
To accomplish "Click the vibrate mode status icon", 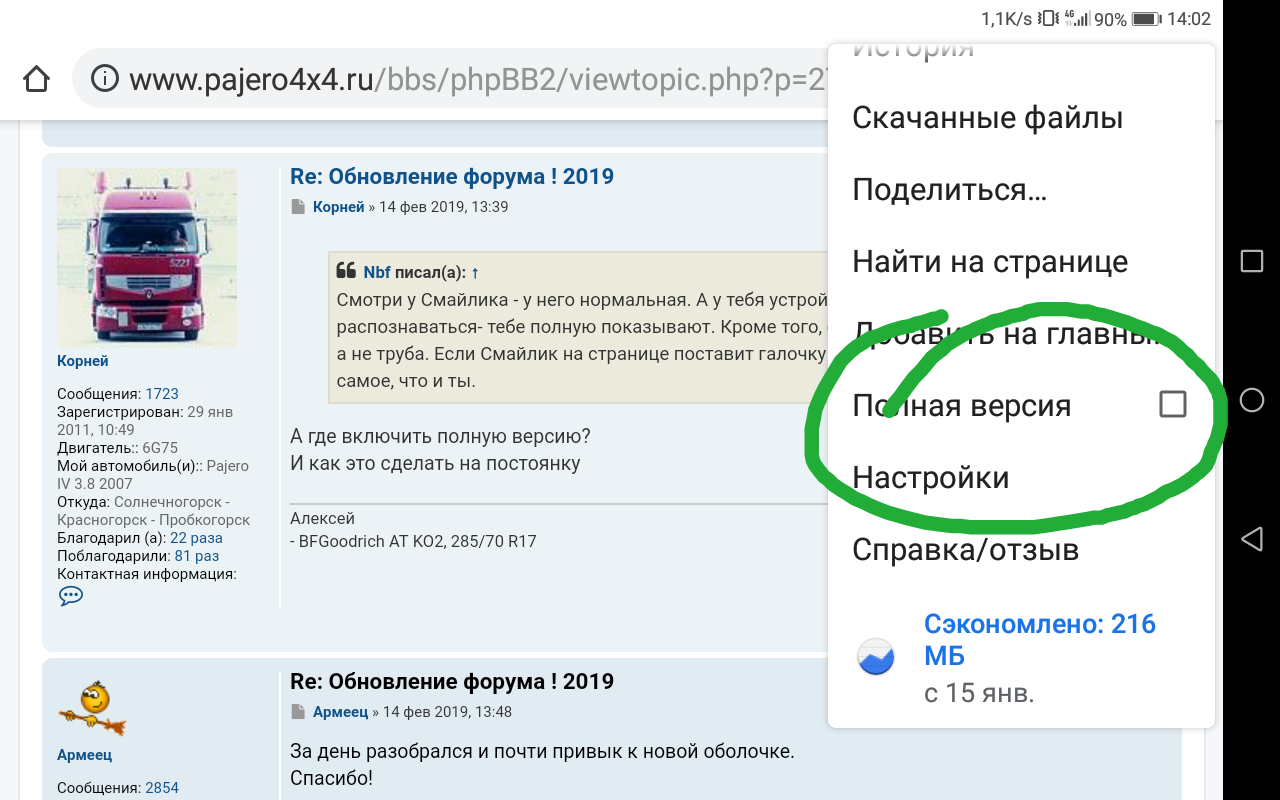I will [1048, 19].
